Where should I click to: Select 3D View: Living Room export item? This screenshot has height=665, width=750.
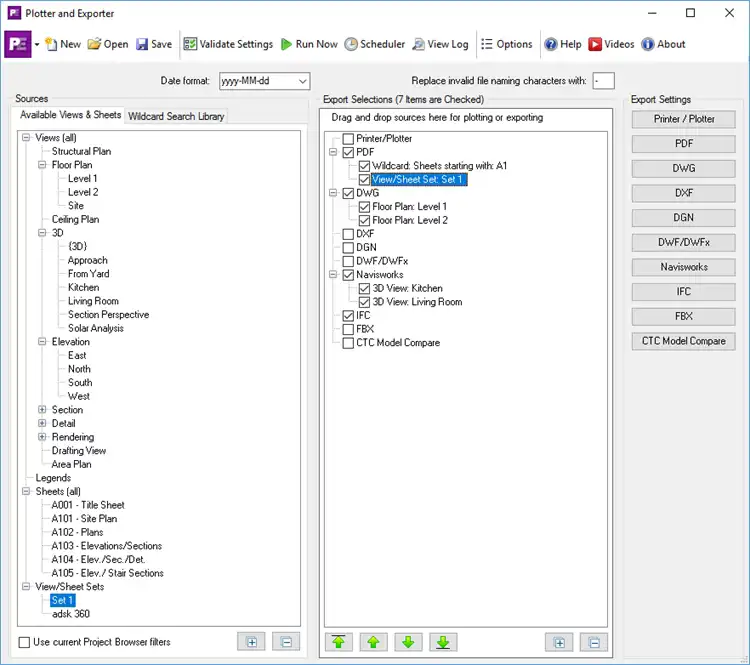(417, 302)
